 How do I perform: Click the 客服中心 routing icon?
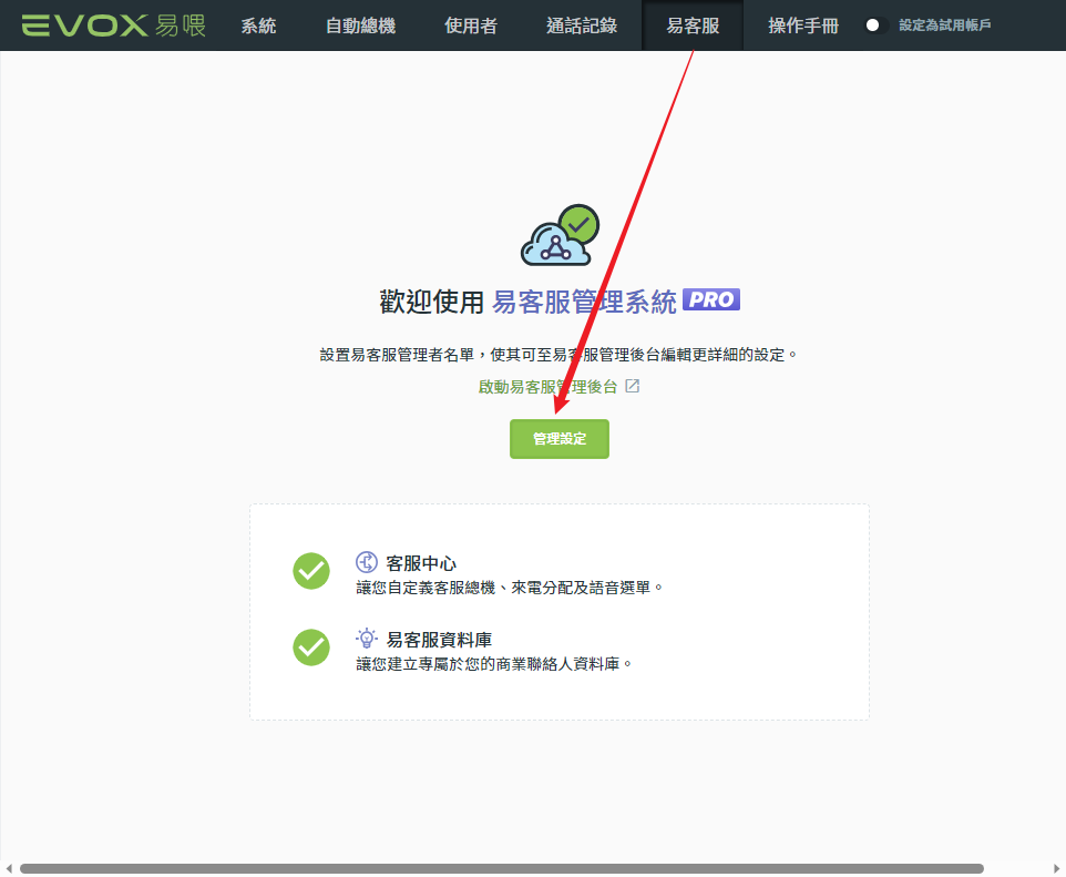(x=366, y=562)
